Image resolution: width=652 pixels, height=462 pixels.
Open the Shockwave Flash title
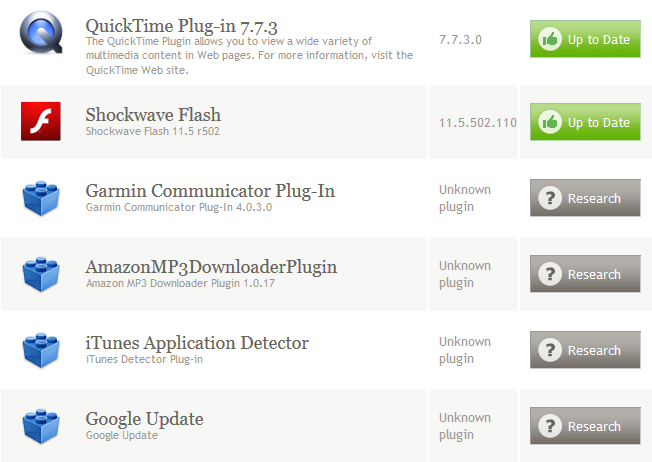point(153,114)
